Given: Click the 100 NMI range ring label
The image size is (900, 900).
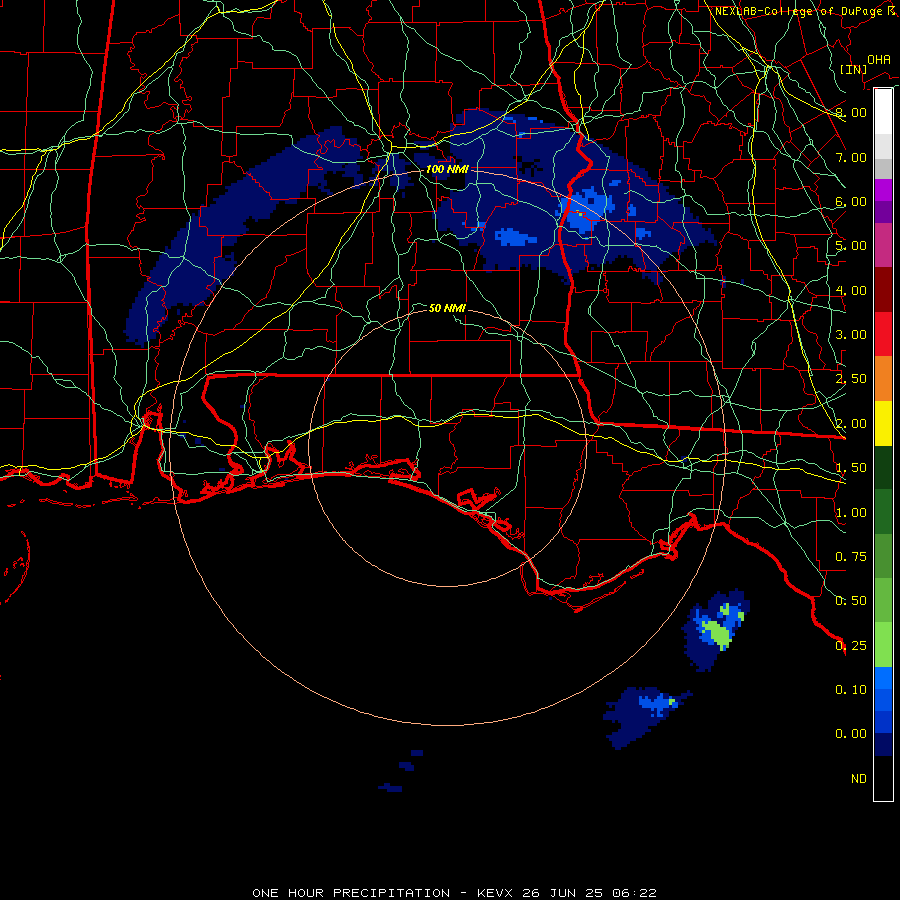Looking at the screenshot, I should pos(447,169).
